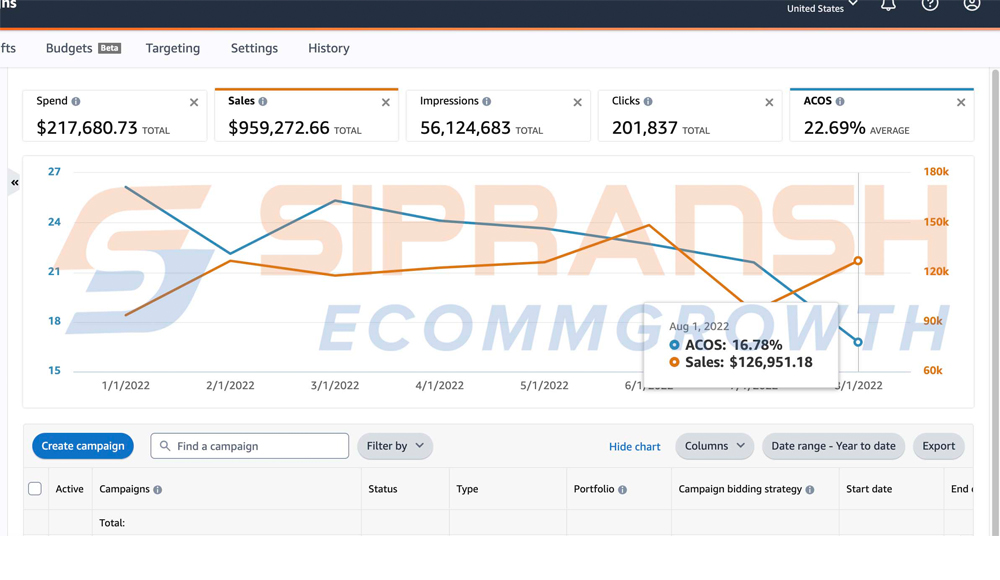Image resolution: width=1000 pixels, height=580 pixels.
Task: Click the info icon beside ACOS metric
Action: (840, 102)
